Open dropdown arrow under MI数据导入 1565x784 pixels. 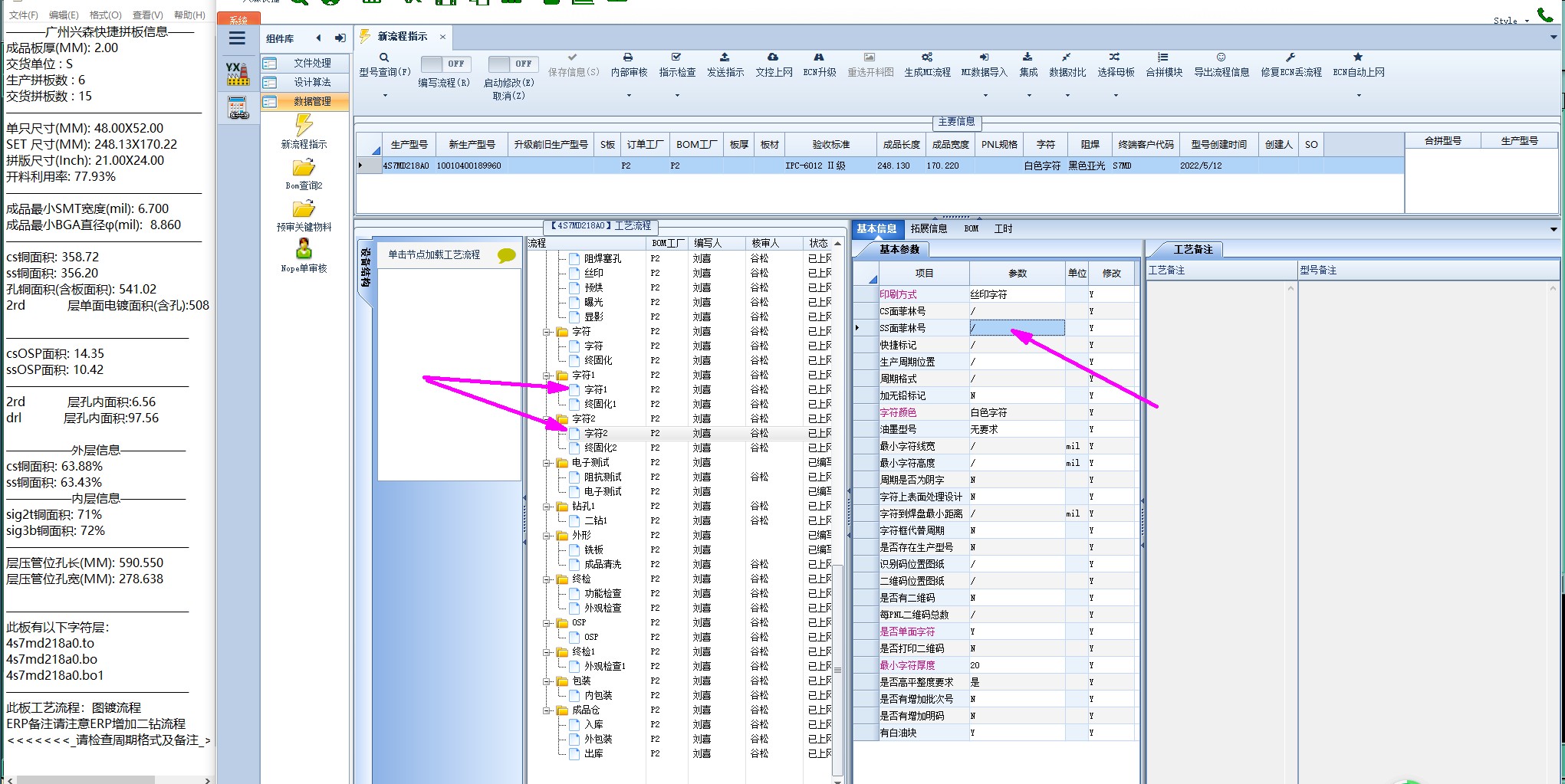coord(985,96)
